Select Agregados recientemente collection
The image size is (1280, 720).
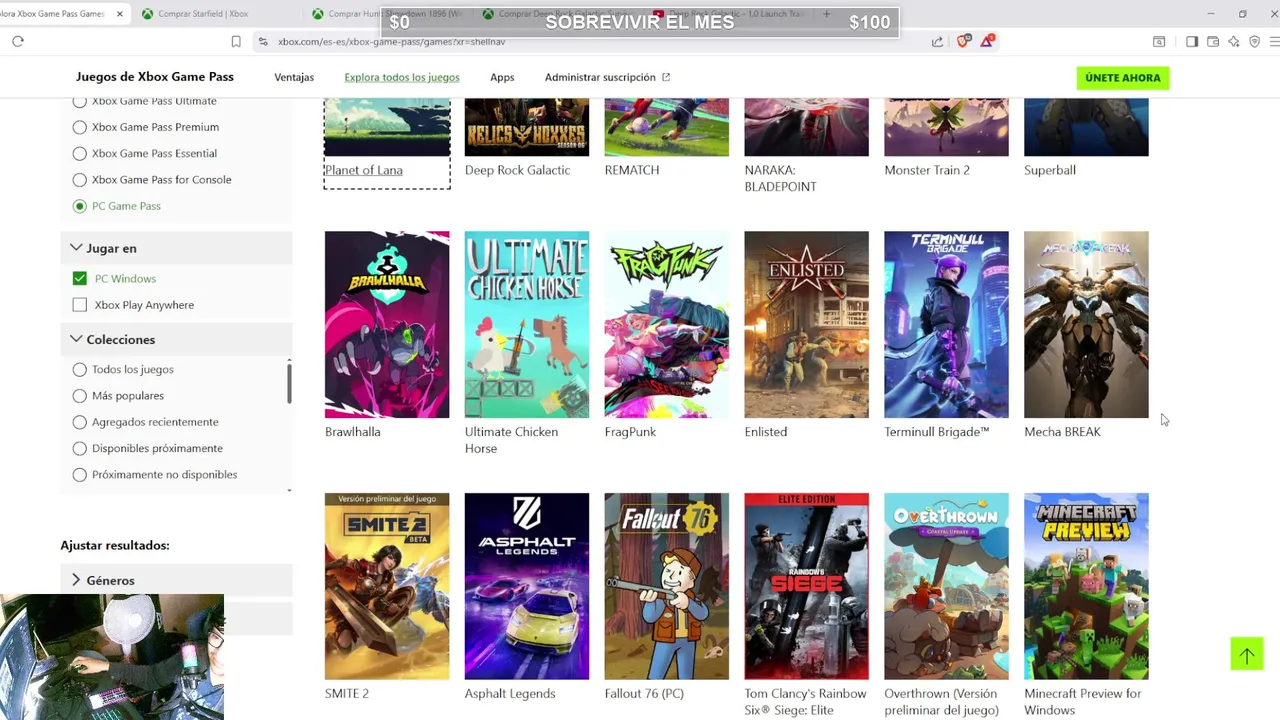pos(80,422)
